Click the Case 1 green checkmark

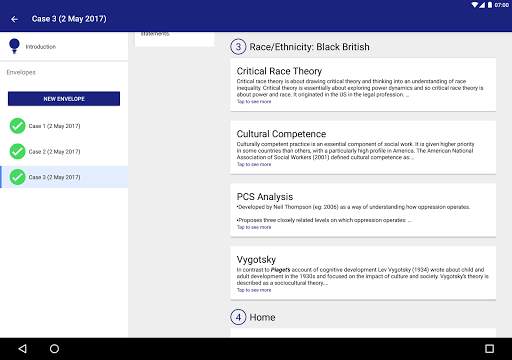pyautogui.click(x=17, y=126)
